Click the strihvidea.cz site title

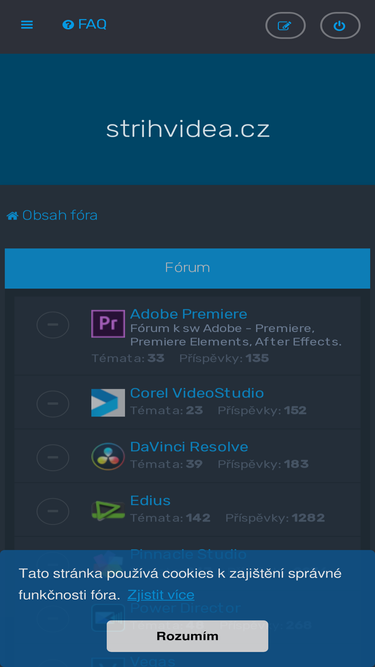188,129
